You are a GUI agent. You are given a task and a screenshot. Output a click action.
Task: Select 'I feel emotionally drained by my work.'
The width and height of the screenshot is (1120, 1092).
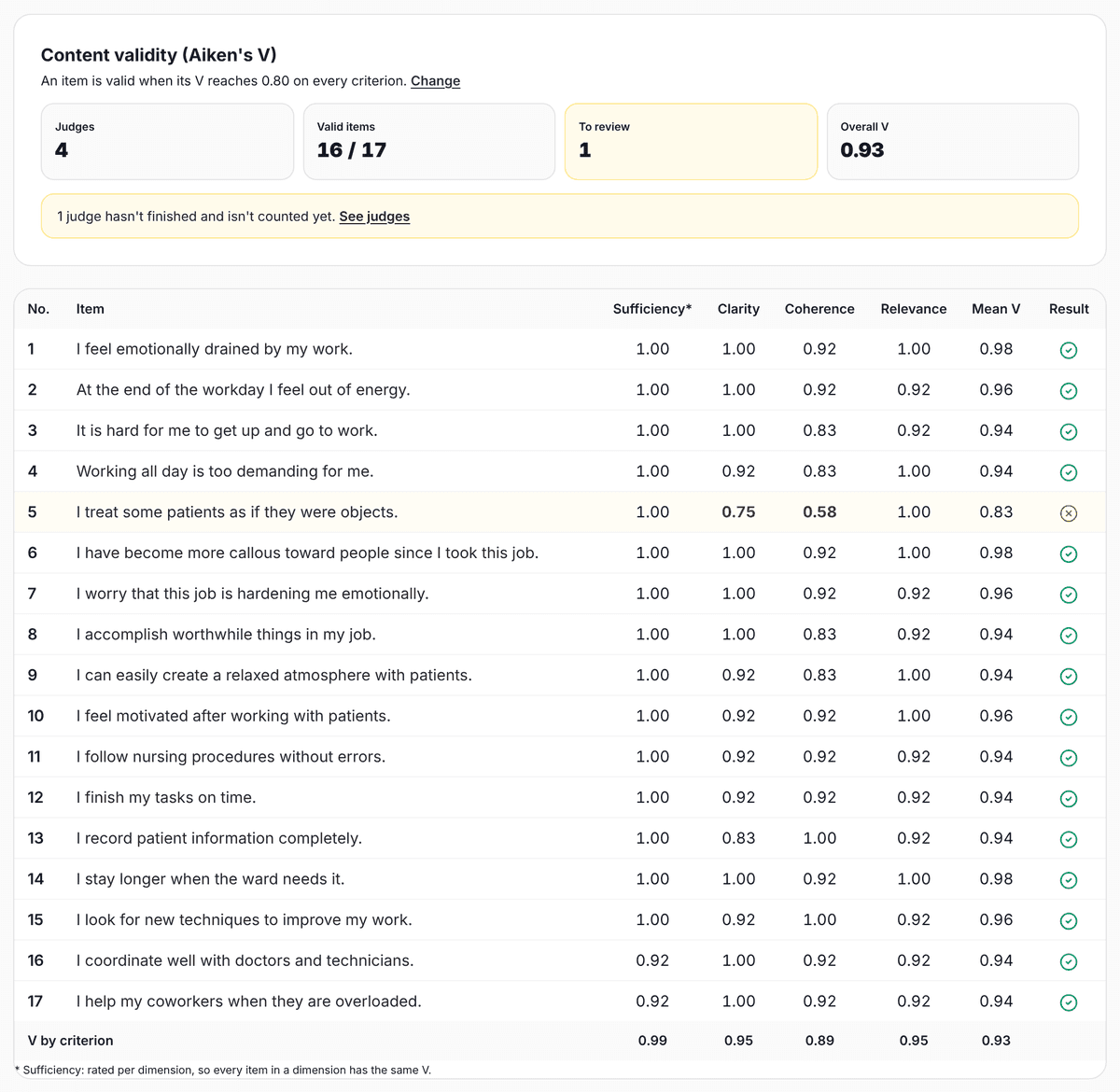[x=215, y=349]
